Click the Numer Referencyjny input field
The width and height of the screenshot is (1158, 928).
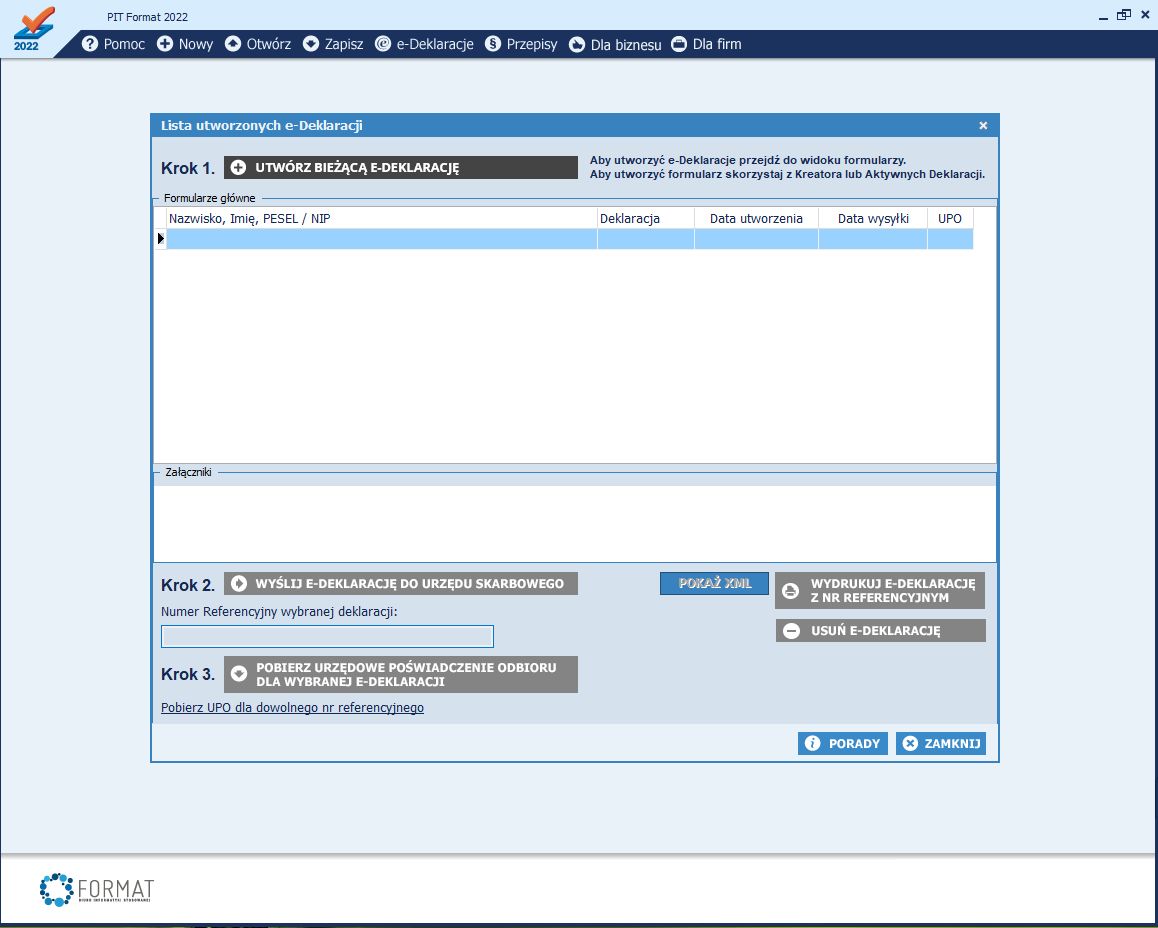(x=327, y=636)
